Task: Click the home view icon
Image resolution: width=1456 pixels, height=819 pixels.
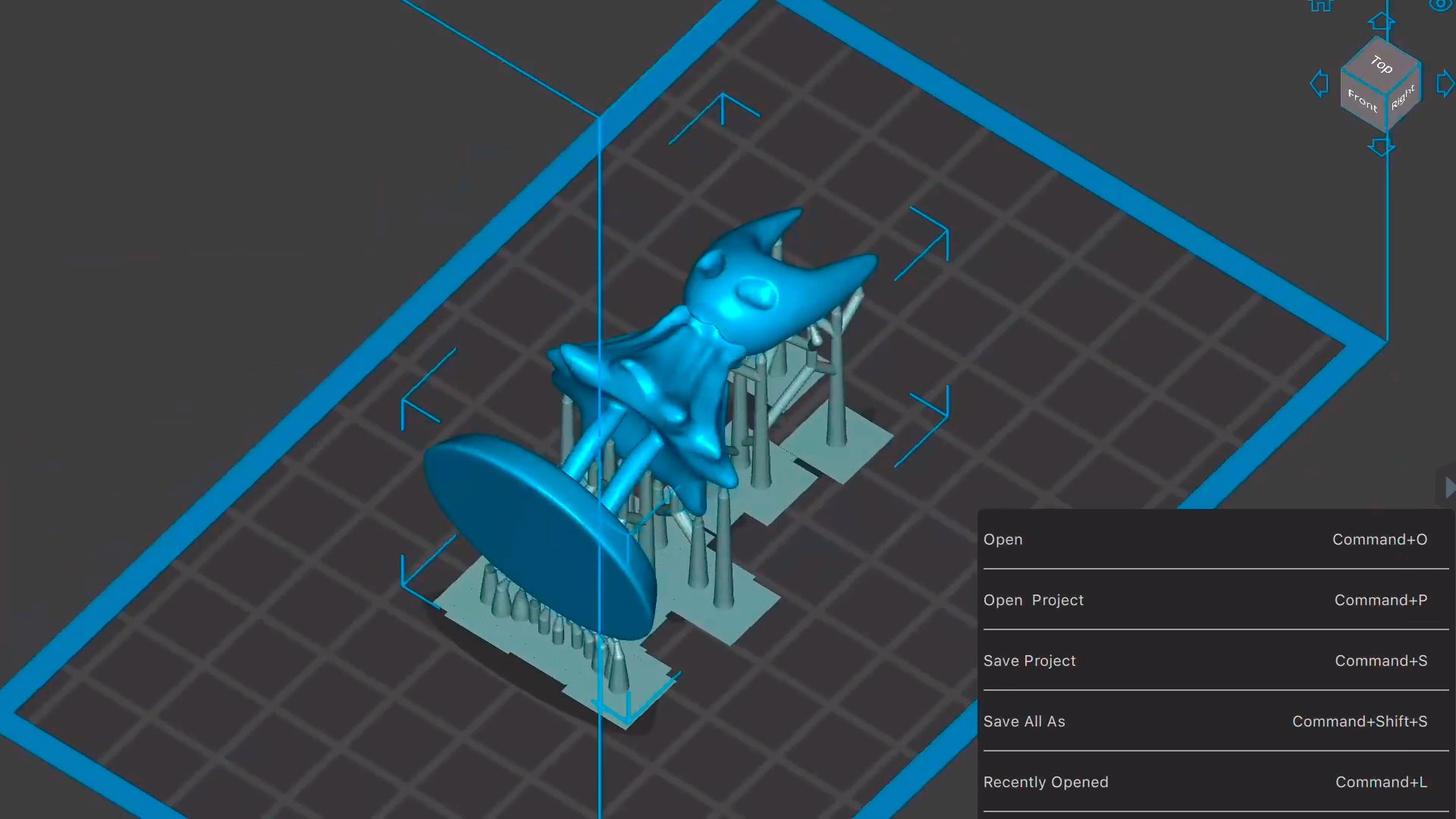Action: 1320,5
